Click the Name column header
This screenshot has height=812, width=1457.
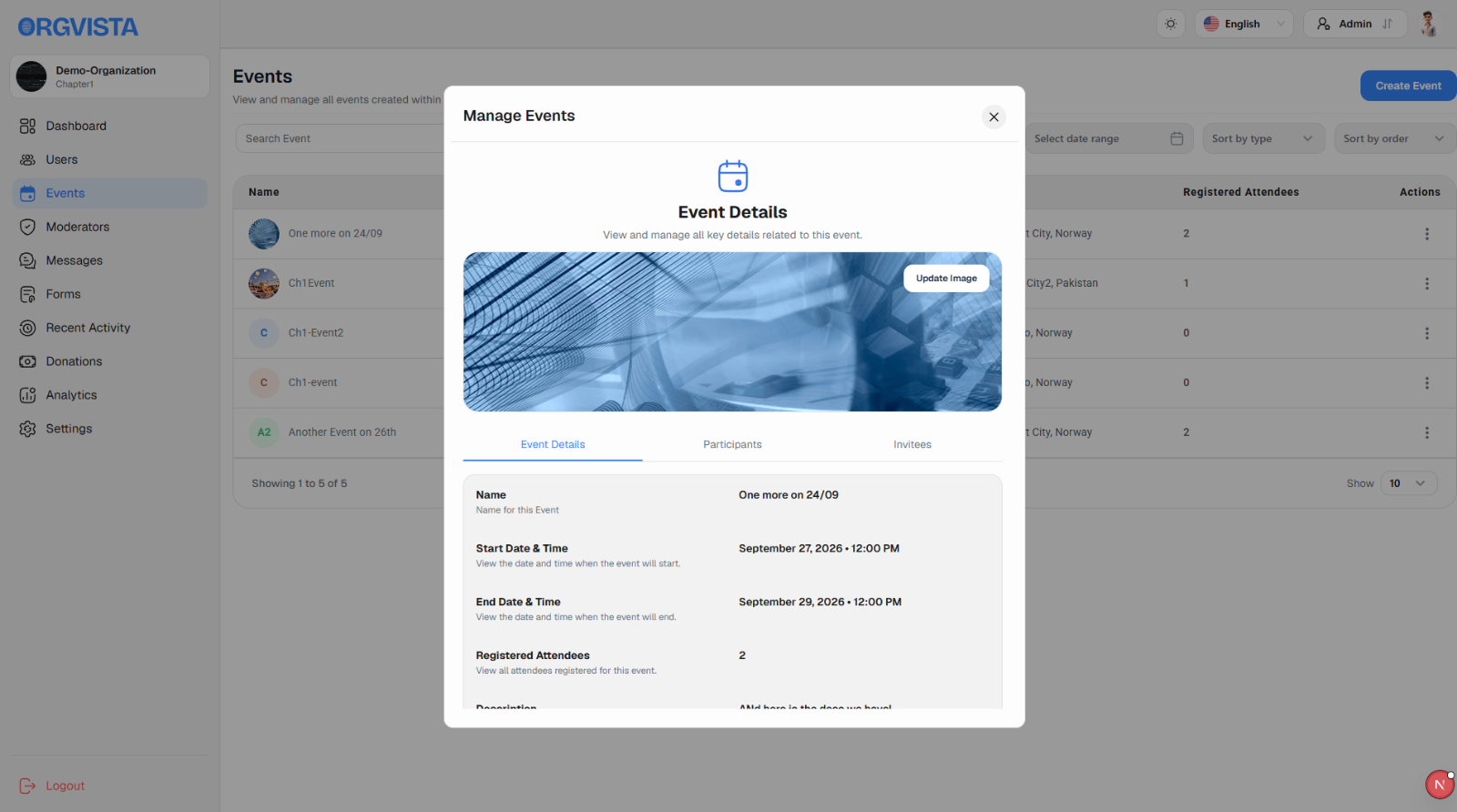[x=264, y=192]
